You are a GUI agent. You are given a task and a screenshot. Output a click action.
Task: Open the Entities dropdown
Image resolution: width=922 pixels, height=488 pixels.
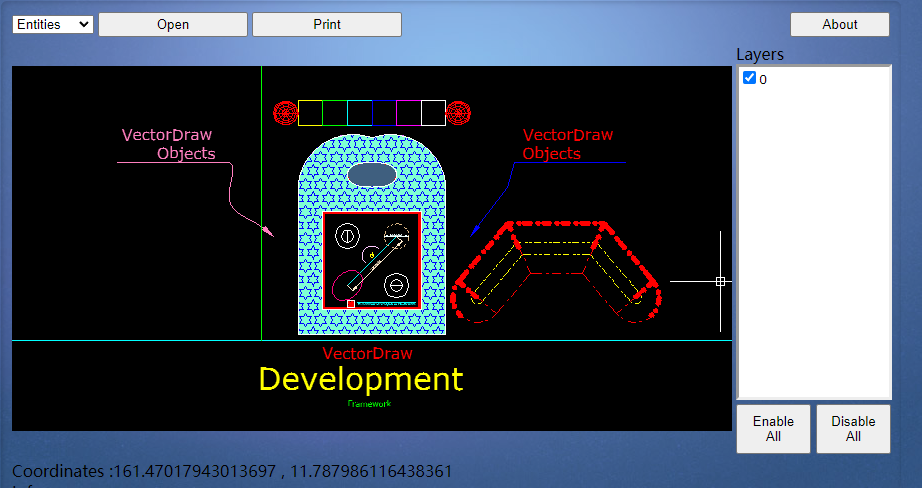click(52, 24)
